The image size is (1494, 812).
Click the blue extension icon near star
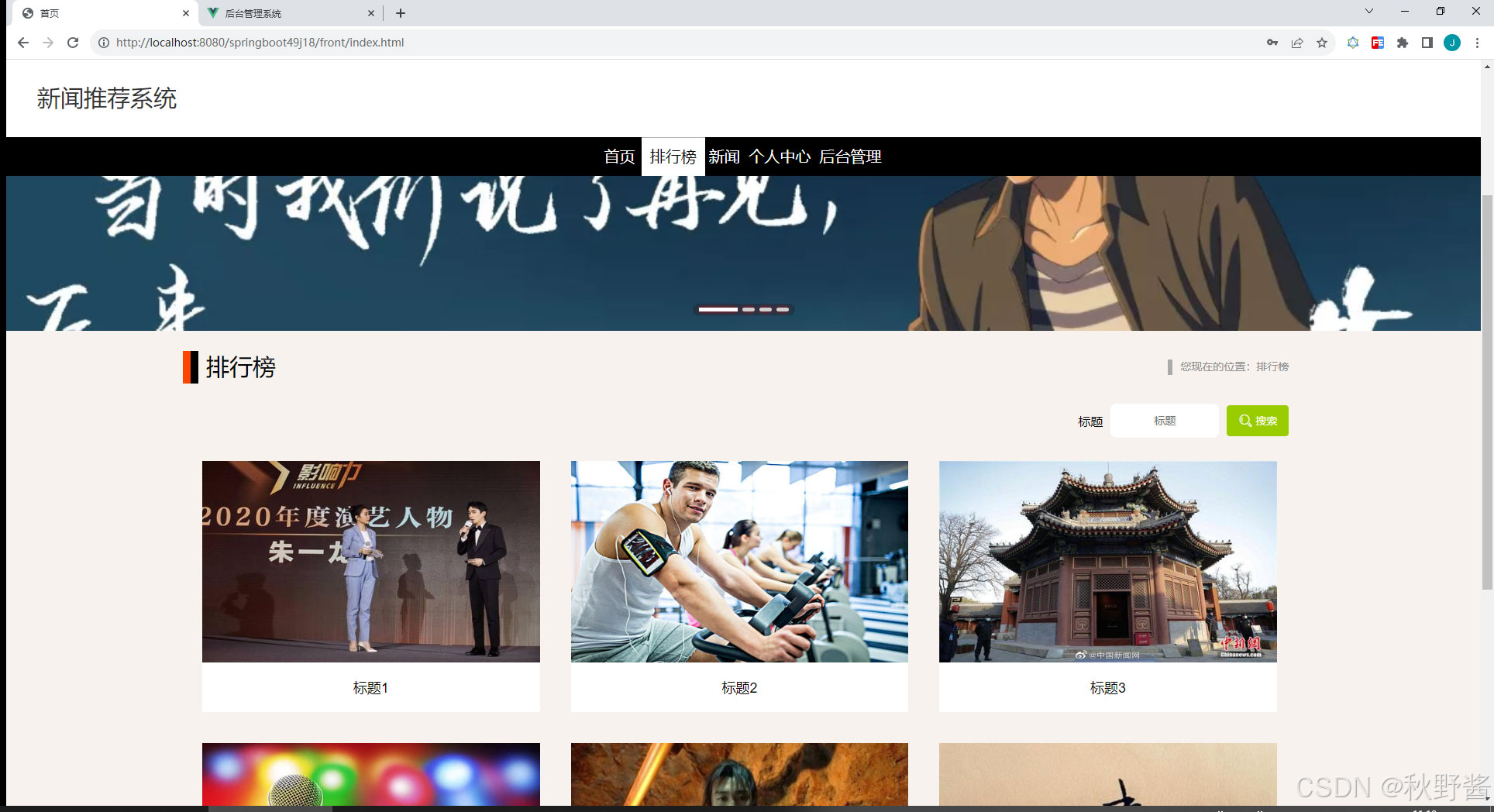[x=1353, y=43]
